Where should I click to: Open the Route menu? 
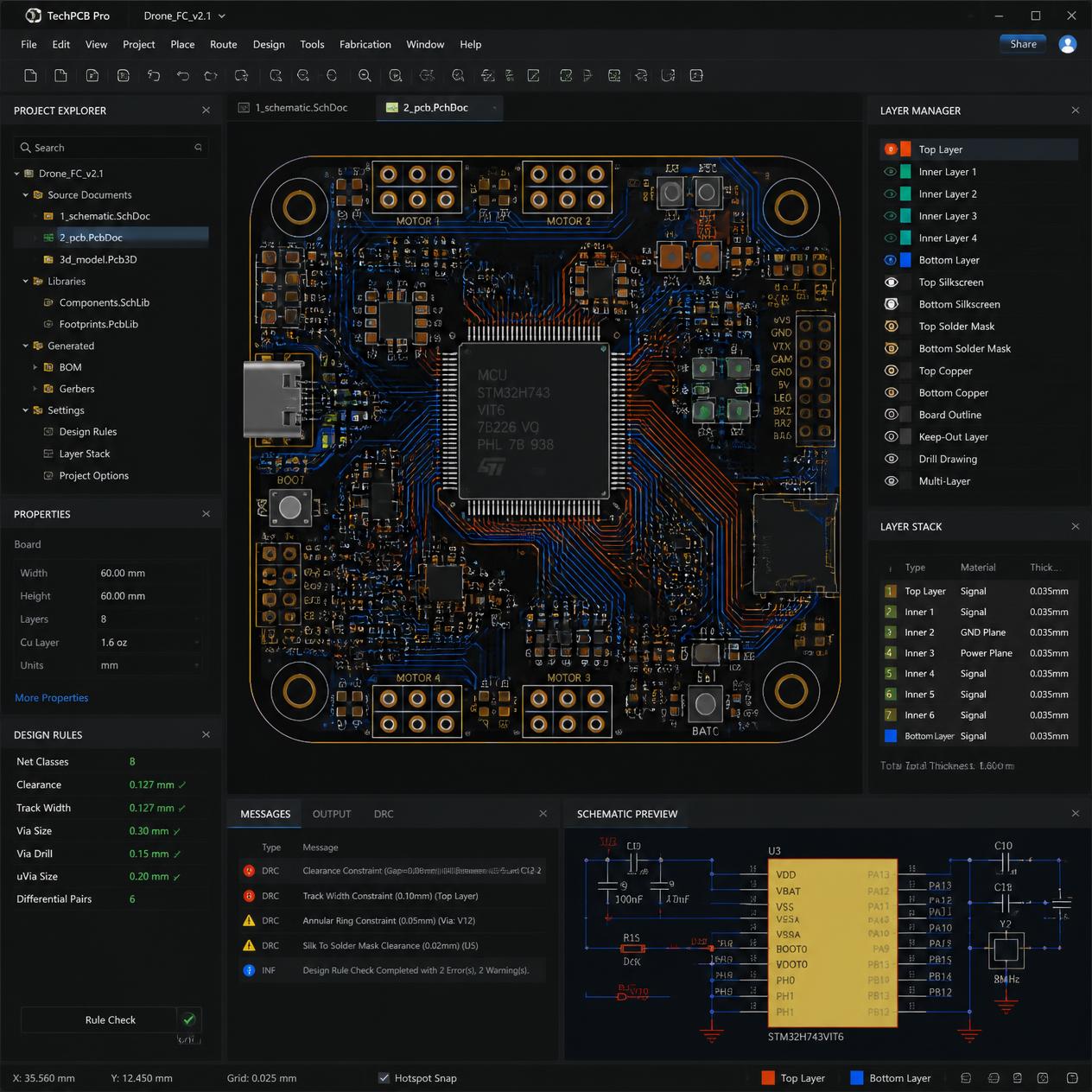point(223,44)
